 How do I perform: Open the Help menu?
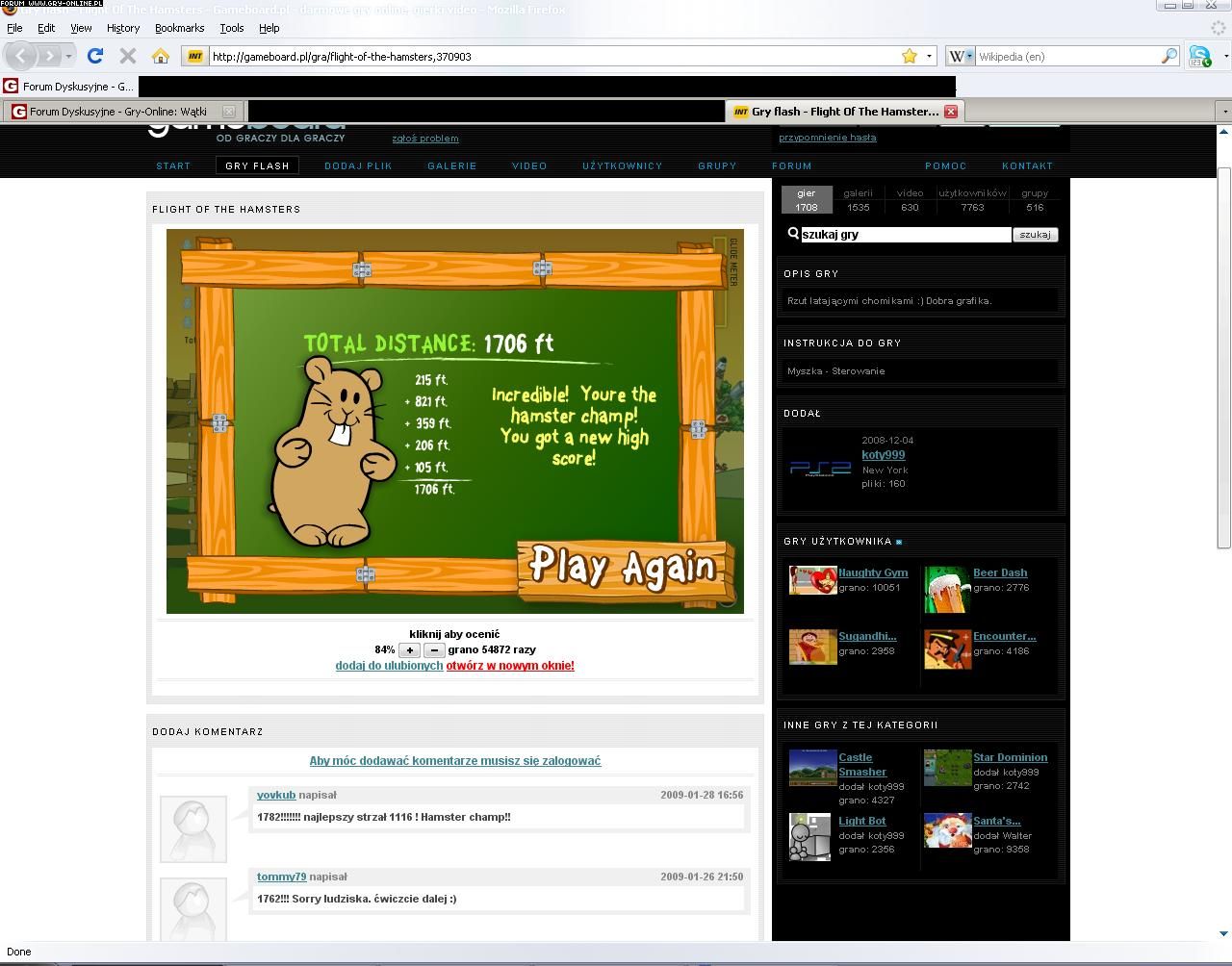pos(269,28)
